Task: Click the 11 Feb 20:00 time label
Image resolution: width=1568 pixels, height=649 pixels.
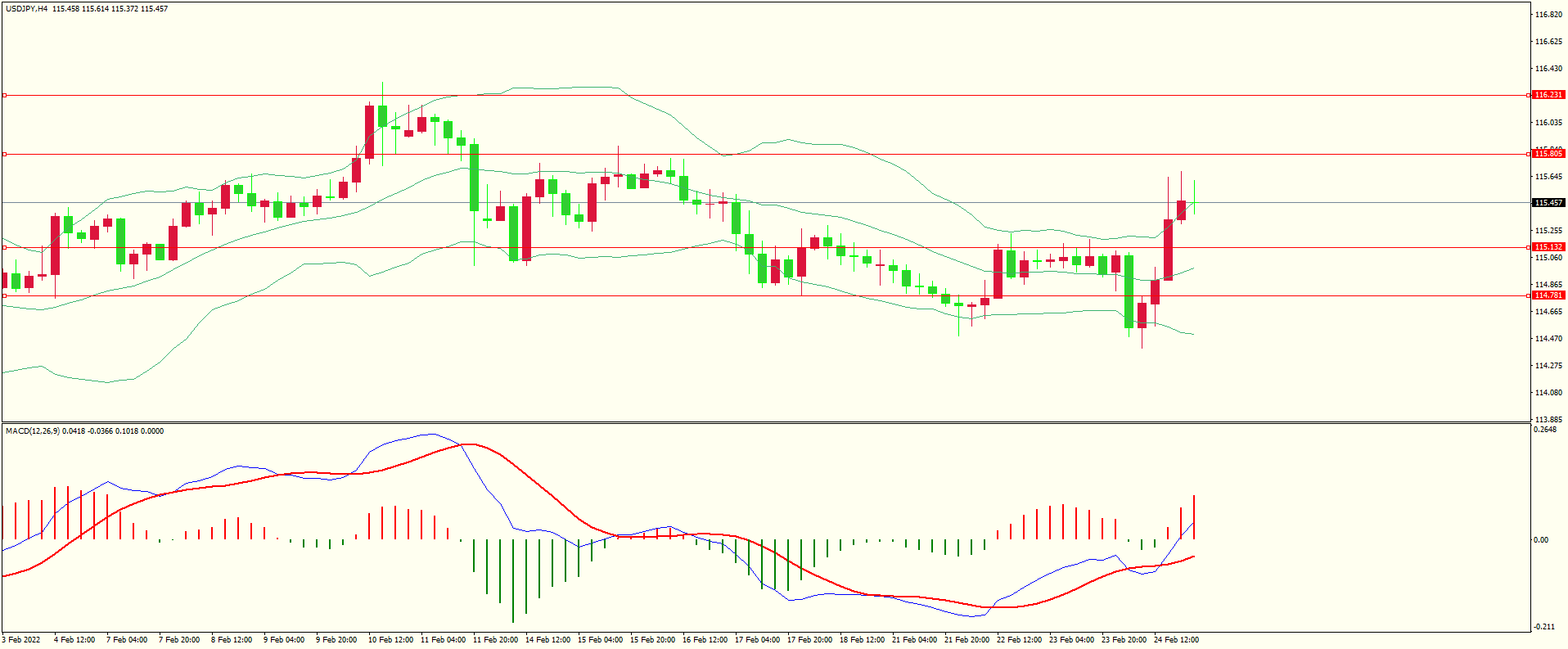Action: [x=495, y=640]
